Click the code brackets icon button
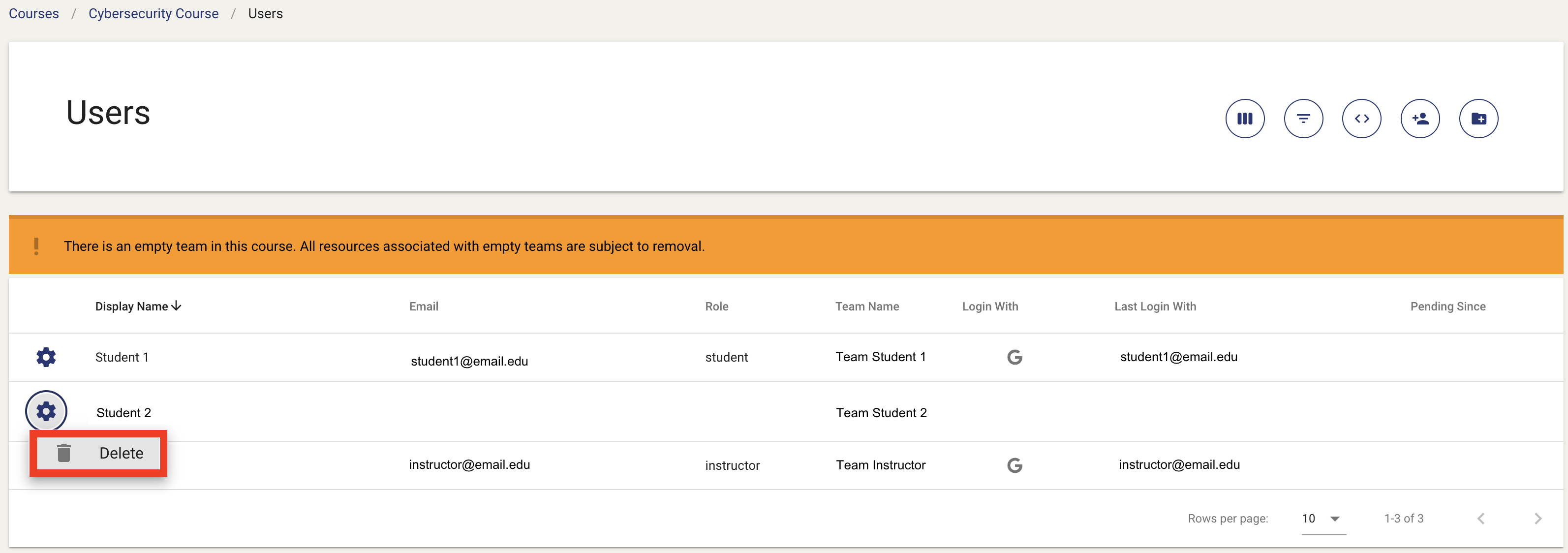Image resolution: width=1568 pixels, height=553 pixels. [1362, 119]
